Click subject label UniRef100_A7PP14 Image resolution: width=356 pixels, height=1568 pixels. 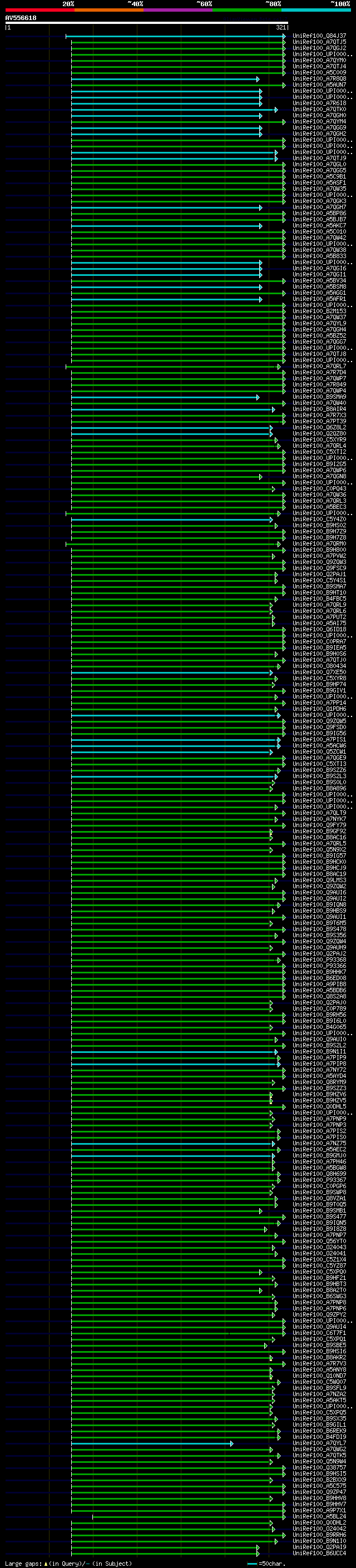pos(319,703)
